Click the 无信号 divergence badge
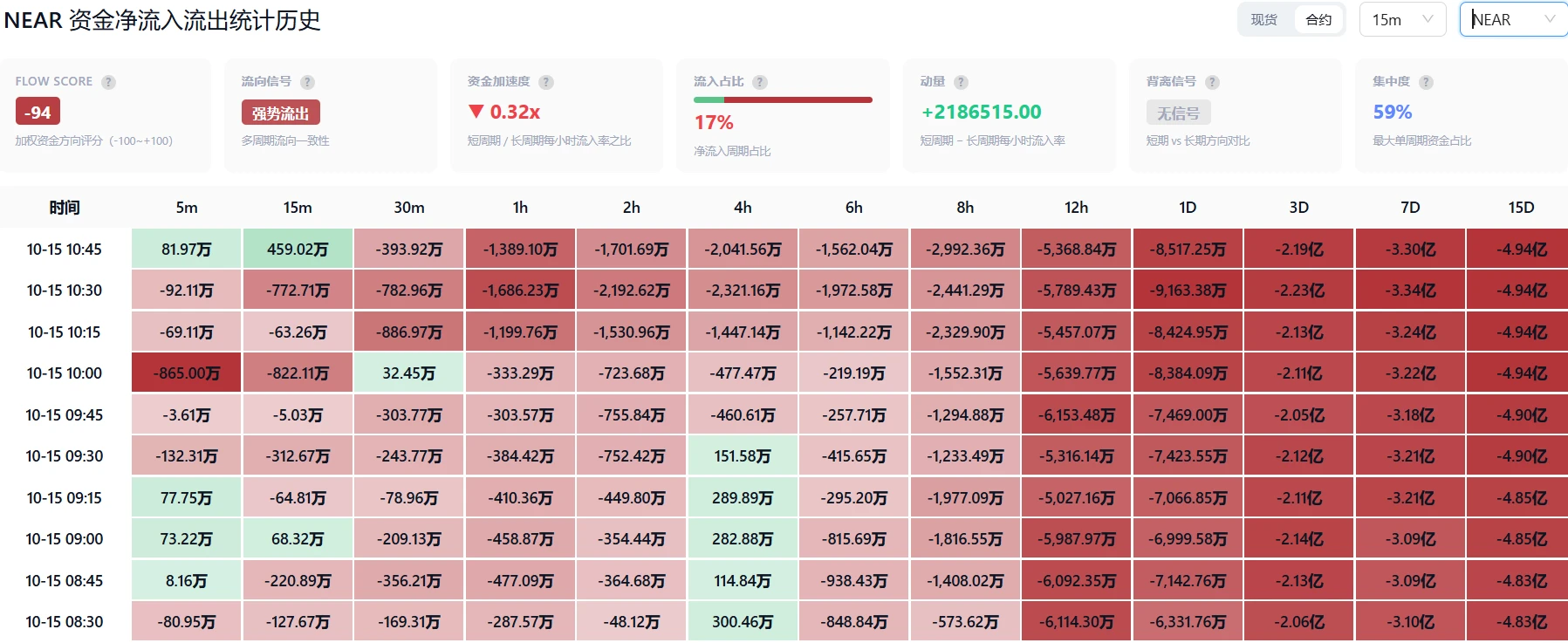This screenshot has height=643, width=1568. (x=1178, y=113)
